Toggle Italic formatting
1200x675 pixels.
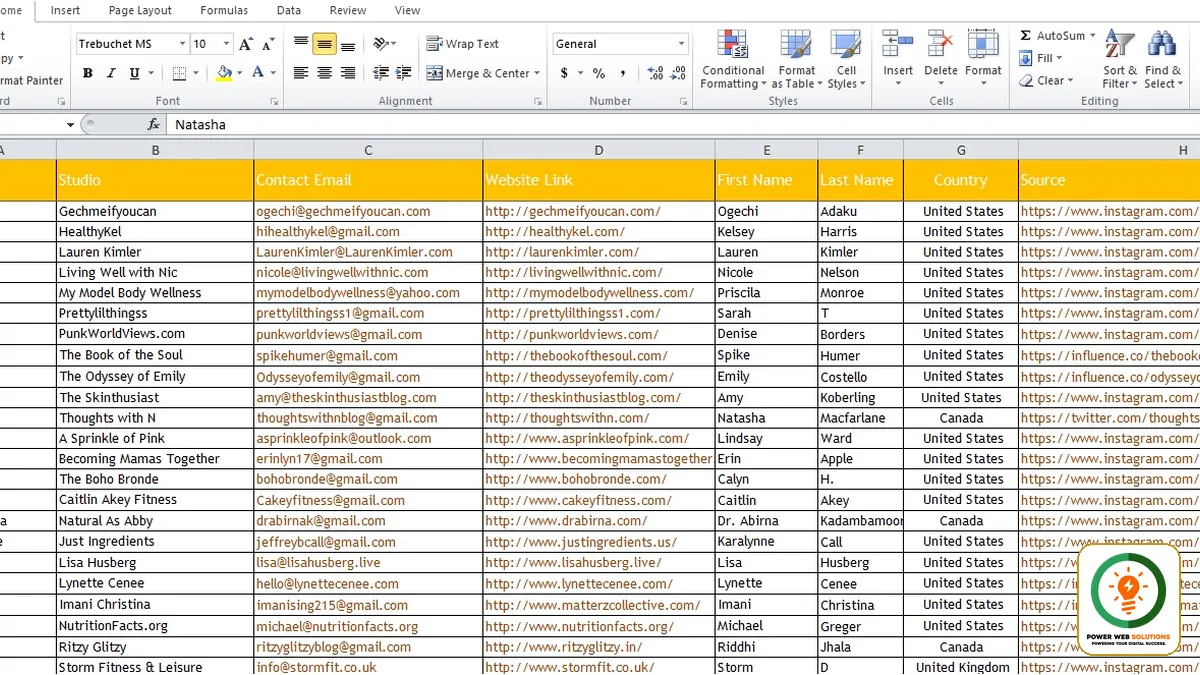tap(110, 73)
